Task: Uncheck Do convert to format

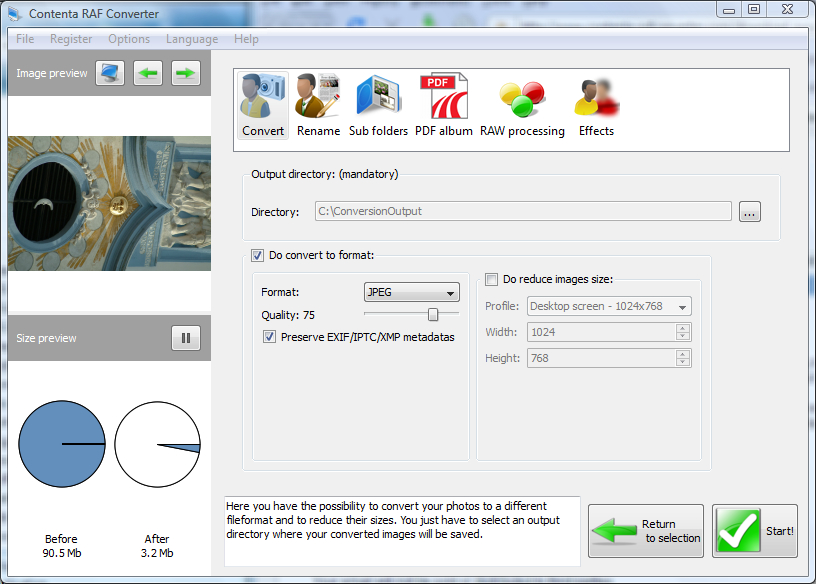Action: click(x=258, y=255)
